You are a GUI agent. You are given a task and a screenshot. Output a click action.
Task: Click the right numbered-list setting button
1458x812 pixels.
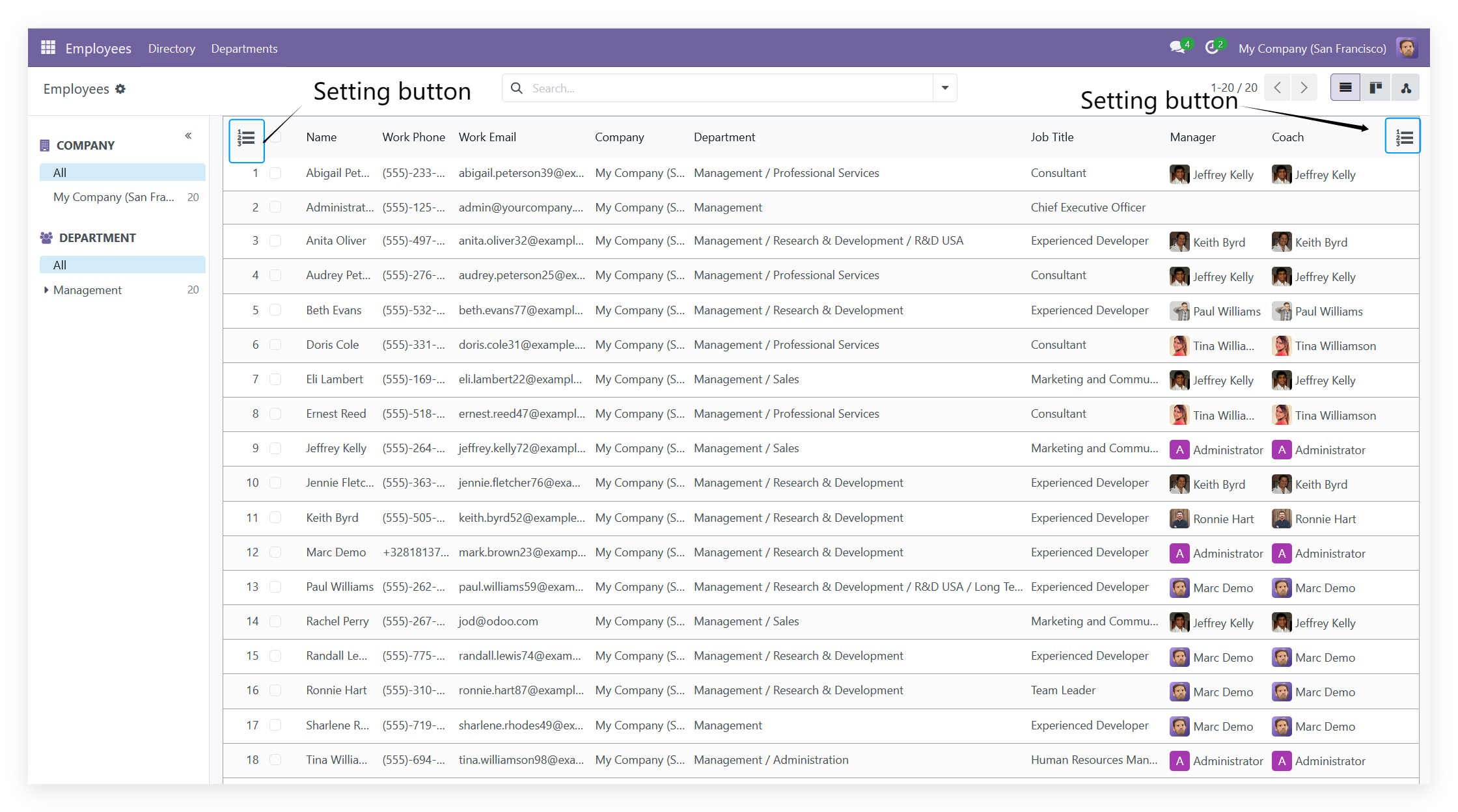point(1404,137)
